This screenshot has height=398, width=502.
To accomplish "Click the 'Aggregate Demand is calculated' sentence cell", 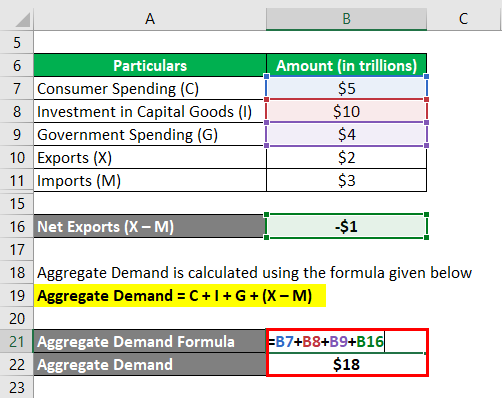I will pos(254,272).
